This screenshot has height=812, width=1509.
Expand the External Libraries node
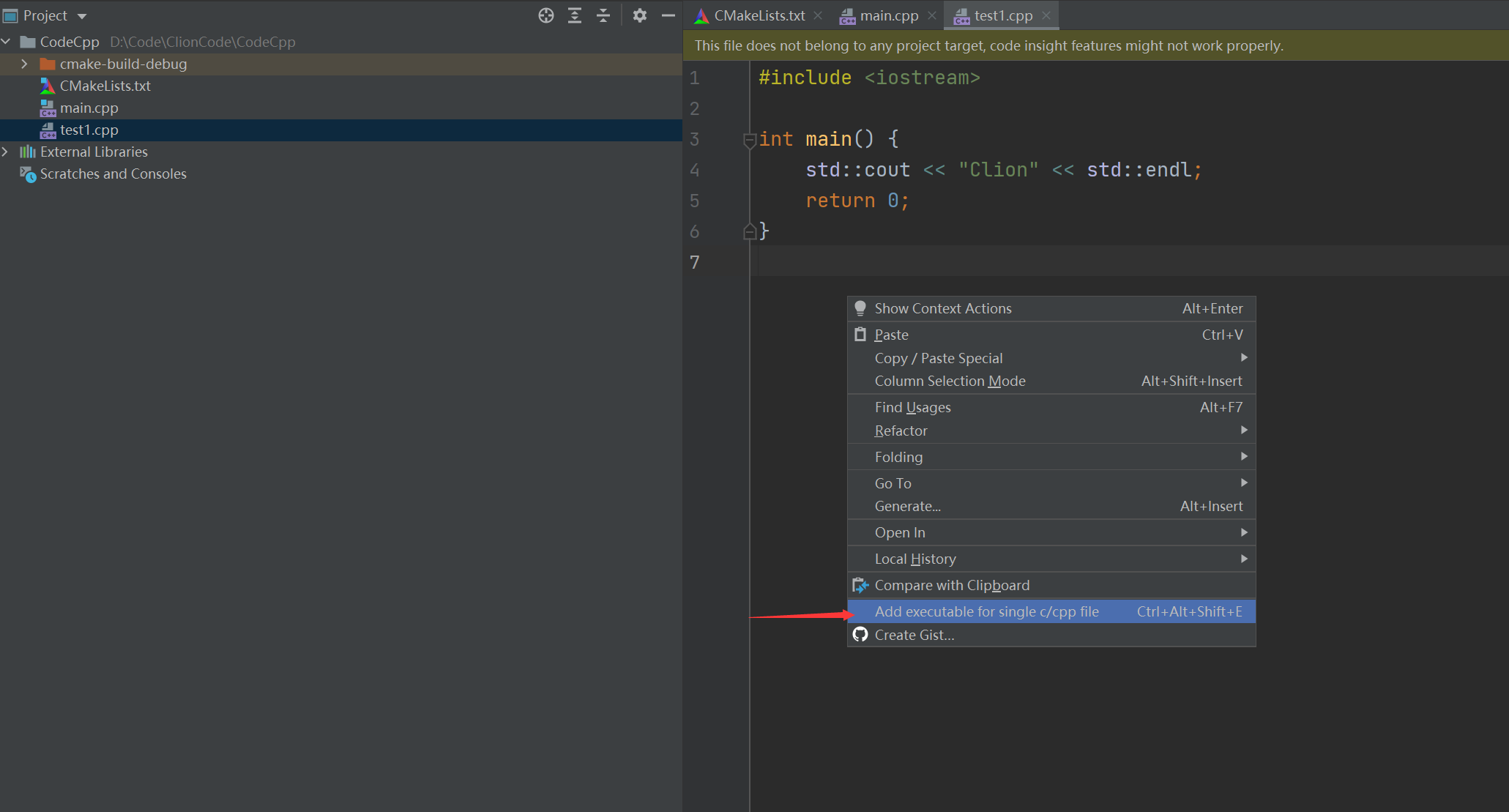[x=6, y=152]
